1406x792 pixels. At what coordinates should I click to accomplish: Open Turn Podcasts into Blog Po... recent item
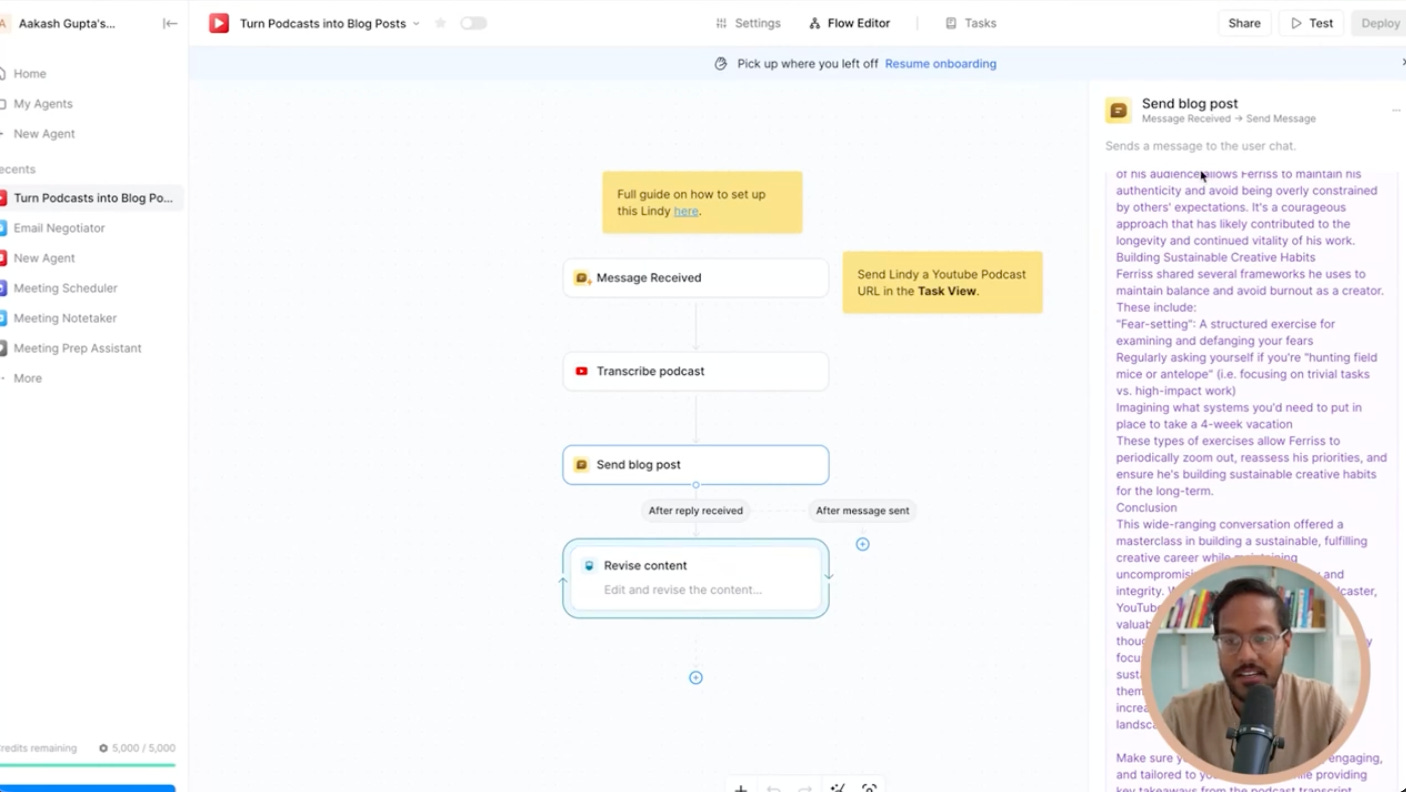coord(92,198)
